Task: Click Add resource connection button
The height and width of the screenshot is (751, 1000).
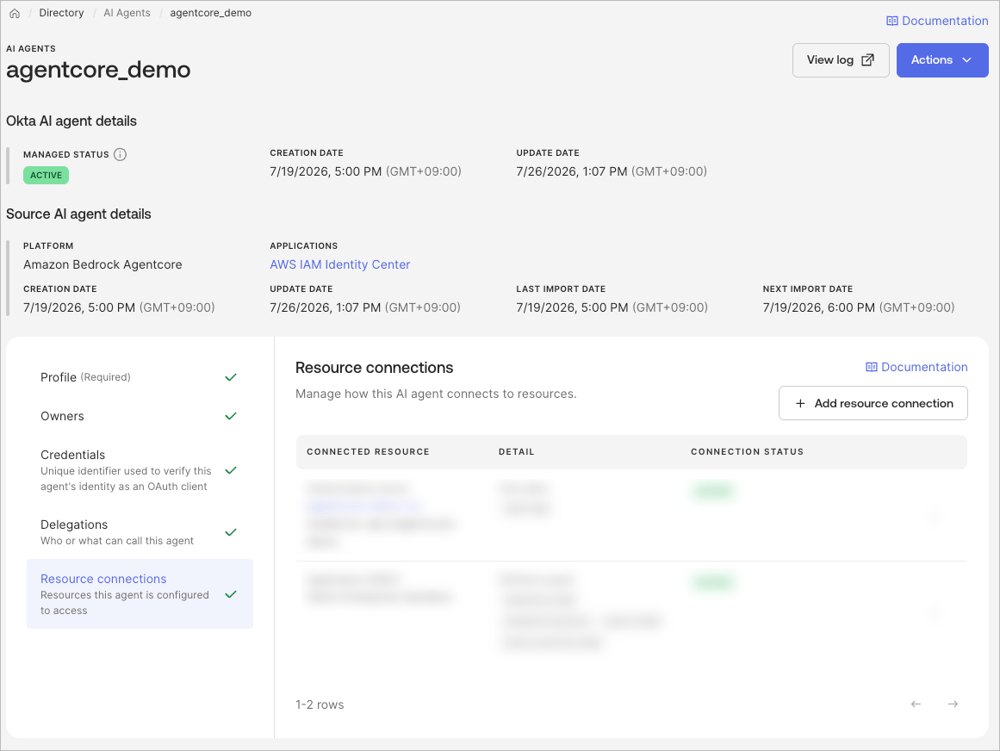Action: pos(873,403)
